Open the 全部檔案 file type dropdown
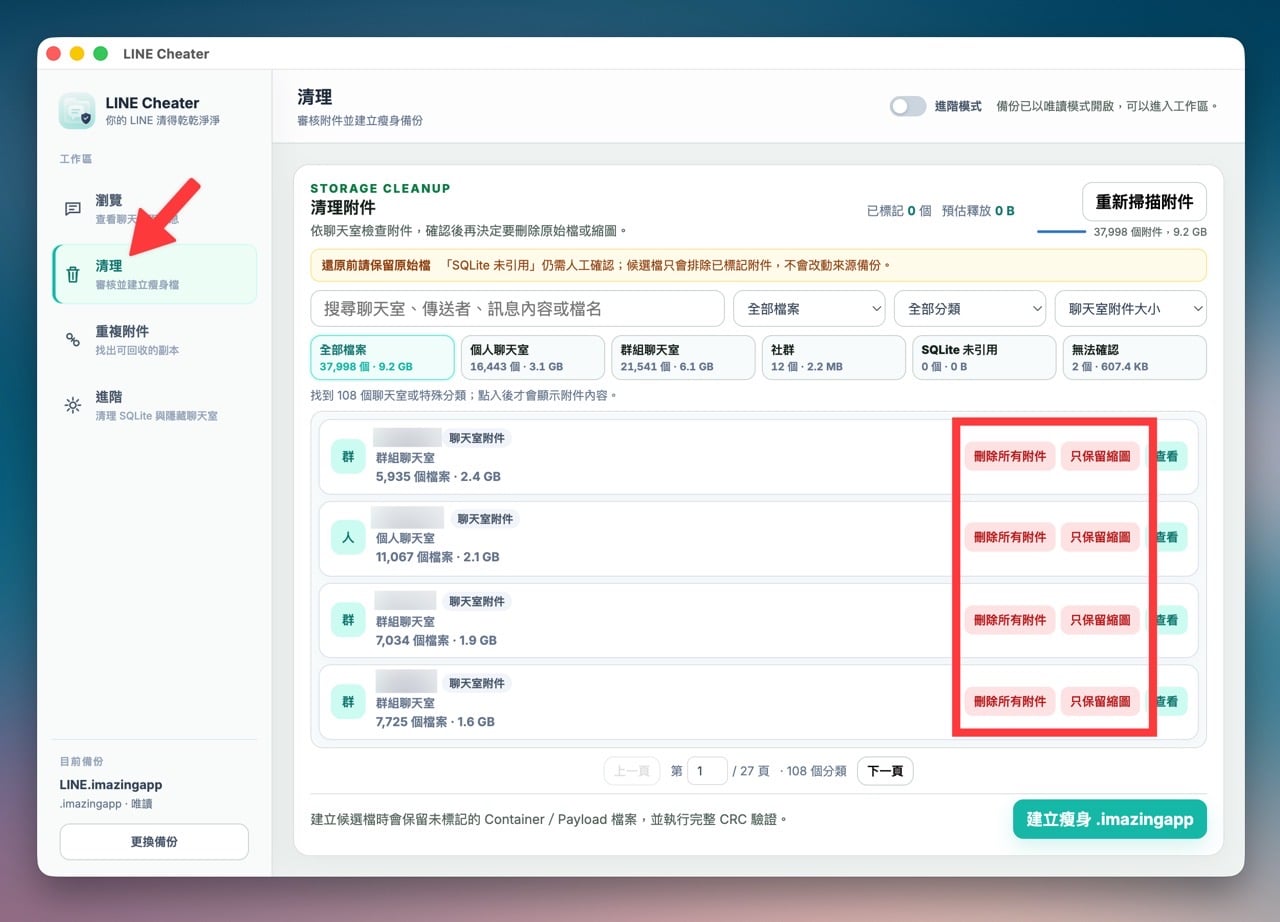The width and height of the screenshot is (1280, 922). pyautogui.click(x=809, y=309)
